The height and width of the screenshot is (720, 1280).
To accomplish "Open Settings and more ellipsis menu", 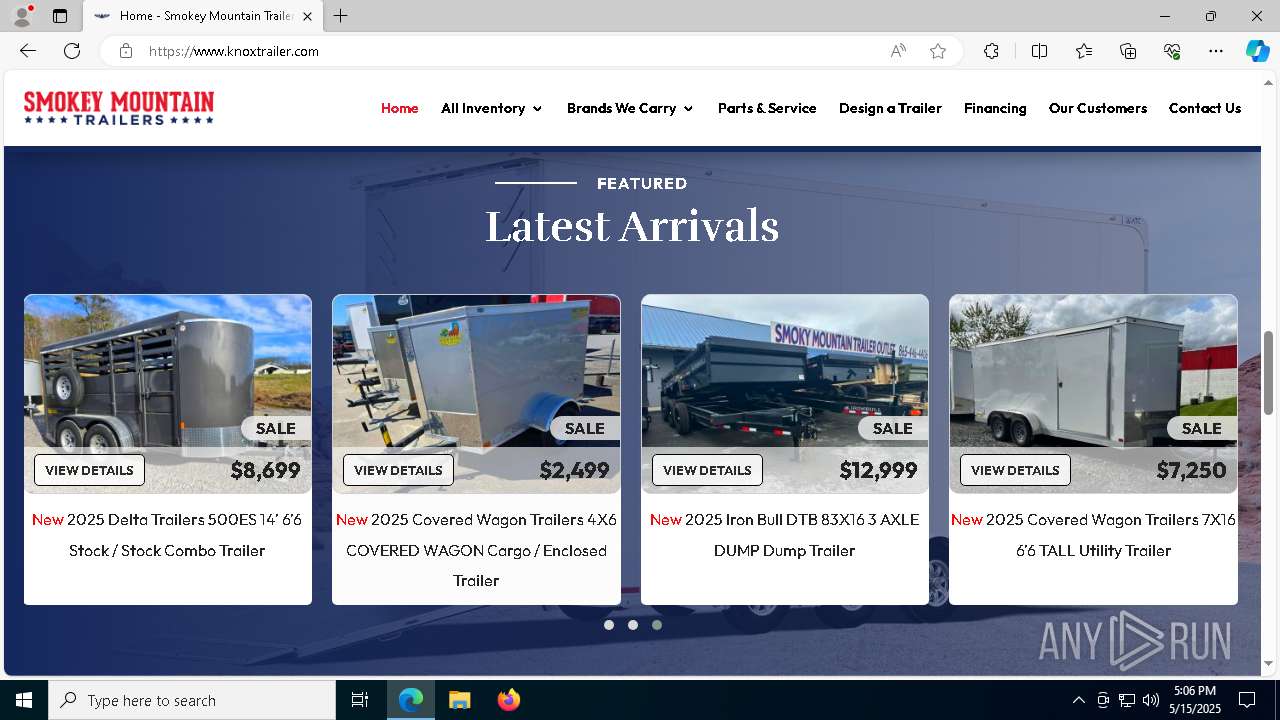I will (x=1216, y=51).
